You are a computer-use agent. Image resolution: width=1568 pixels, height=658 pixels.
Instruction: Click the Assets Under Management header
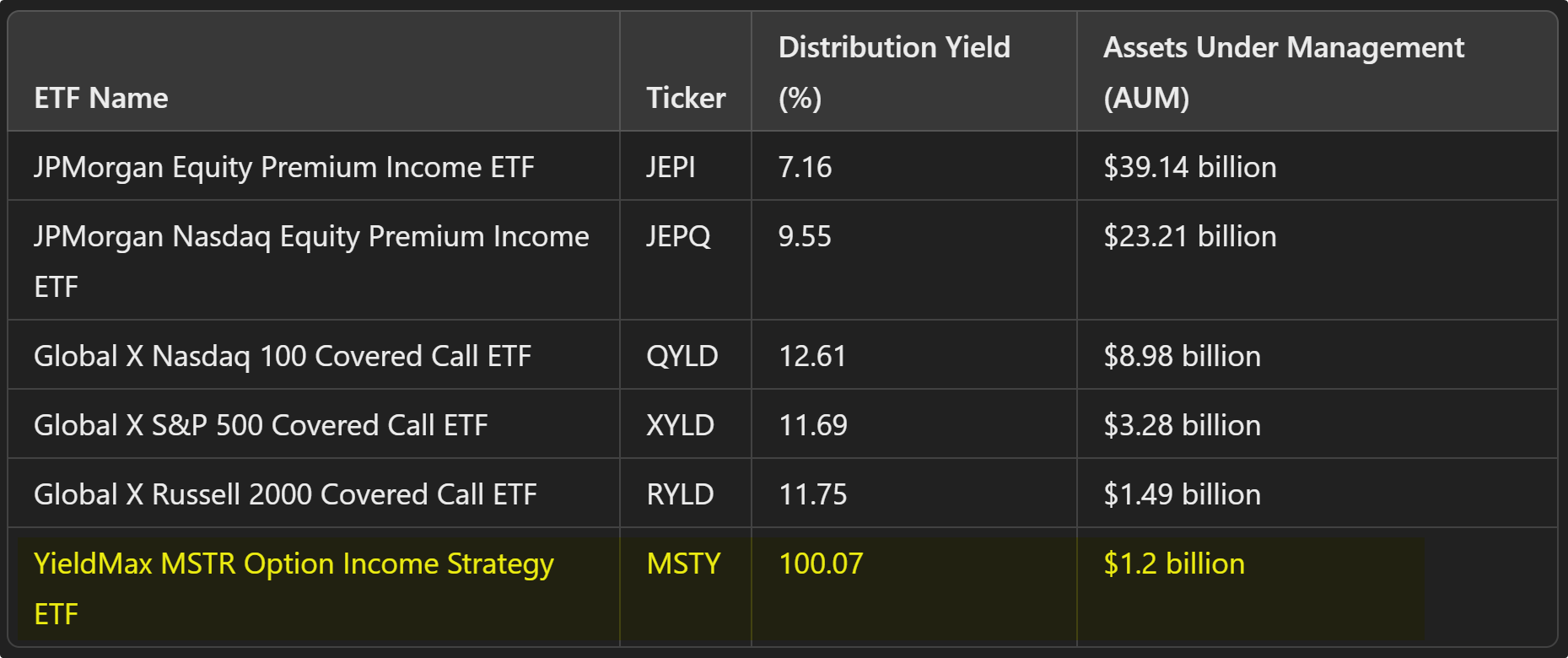coord(1283,73)
